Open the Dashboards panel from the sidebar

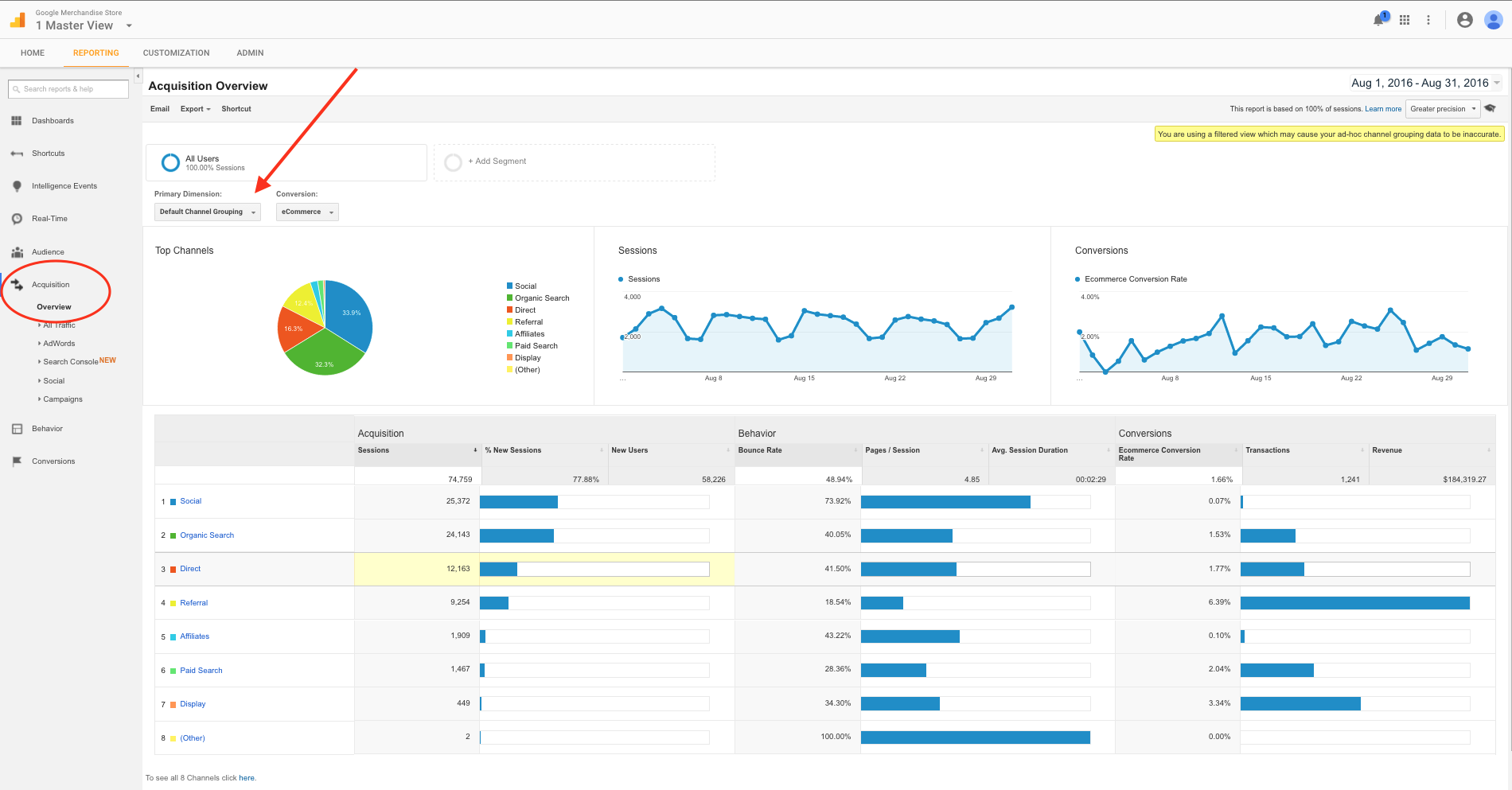pos(17,120)
